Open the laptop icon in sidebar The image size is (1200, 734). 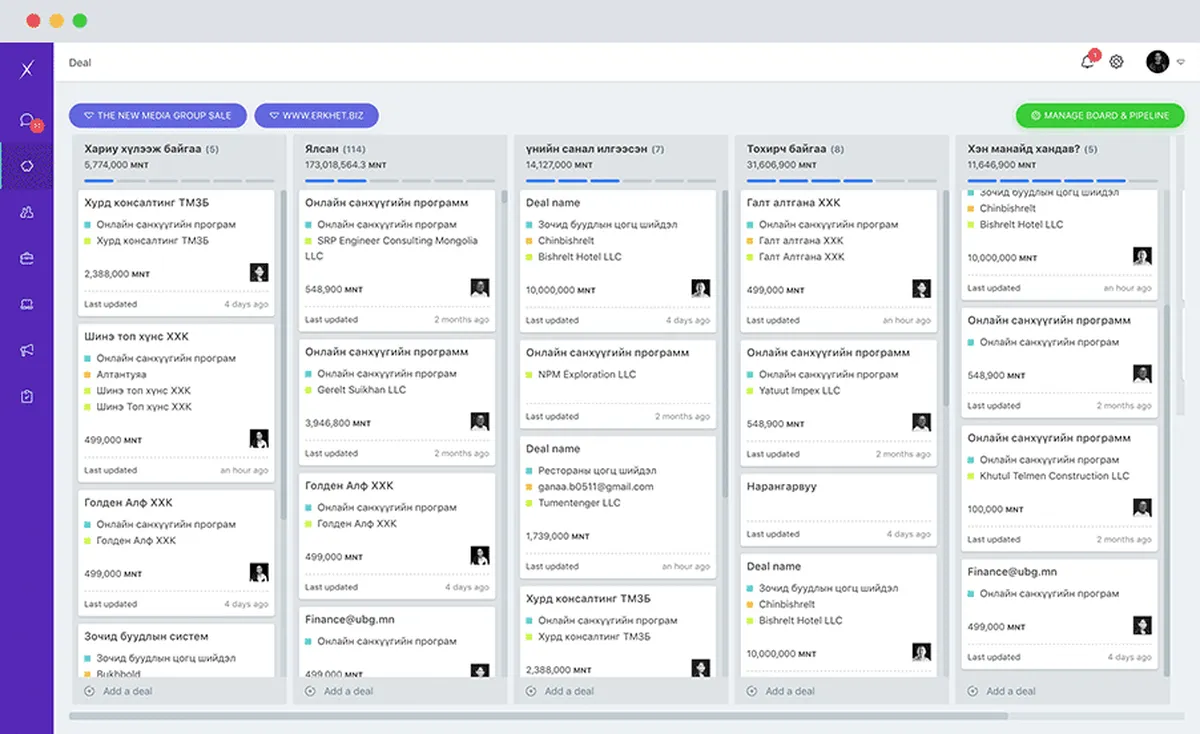point(27,304)
